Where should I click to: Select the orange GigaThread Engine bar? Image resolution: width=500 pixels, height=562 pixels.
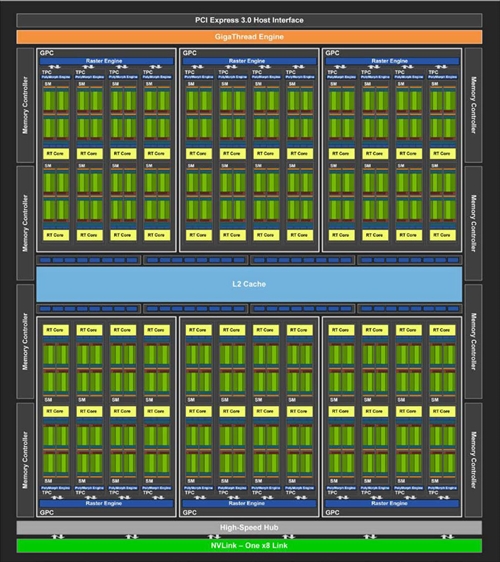pos(249,37)
